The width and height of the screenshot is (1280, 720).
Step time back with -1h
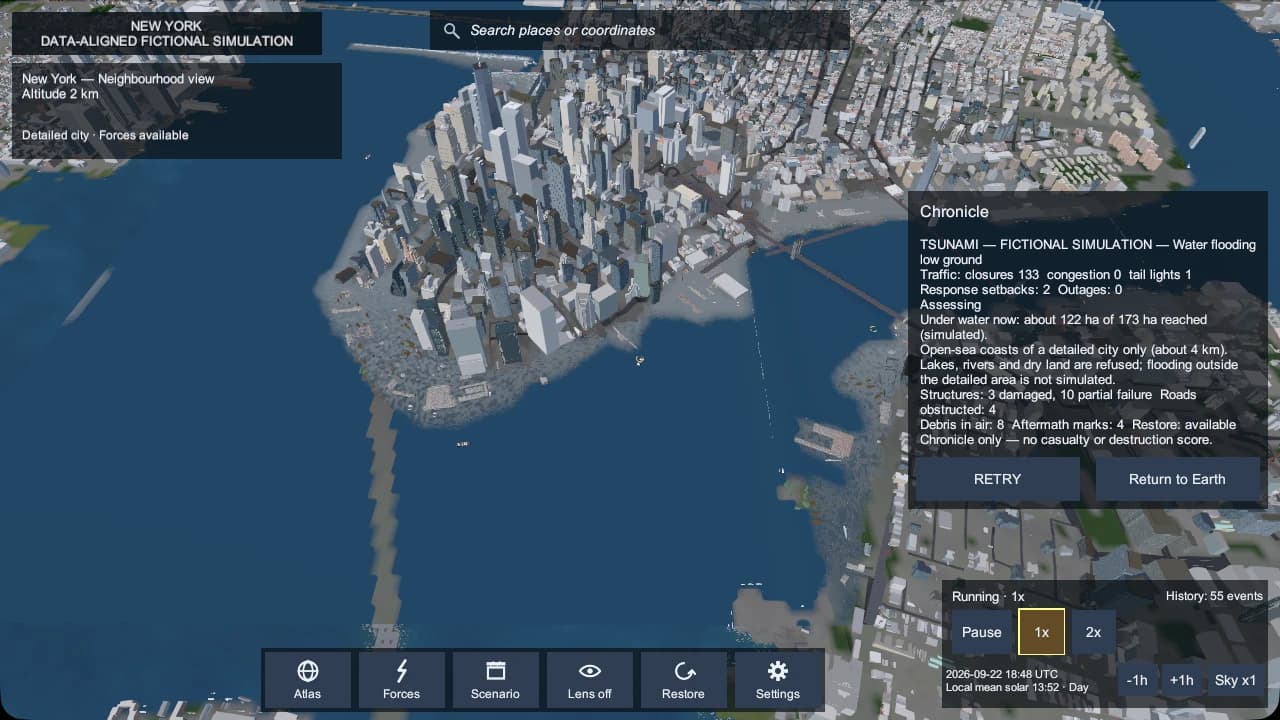(x=1137, y=680)
